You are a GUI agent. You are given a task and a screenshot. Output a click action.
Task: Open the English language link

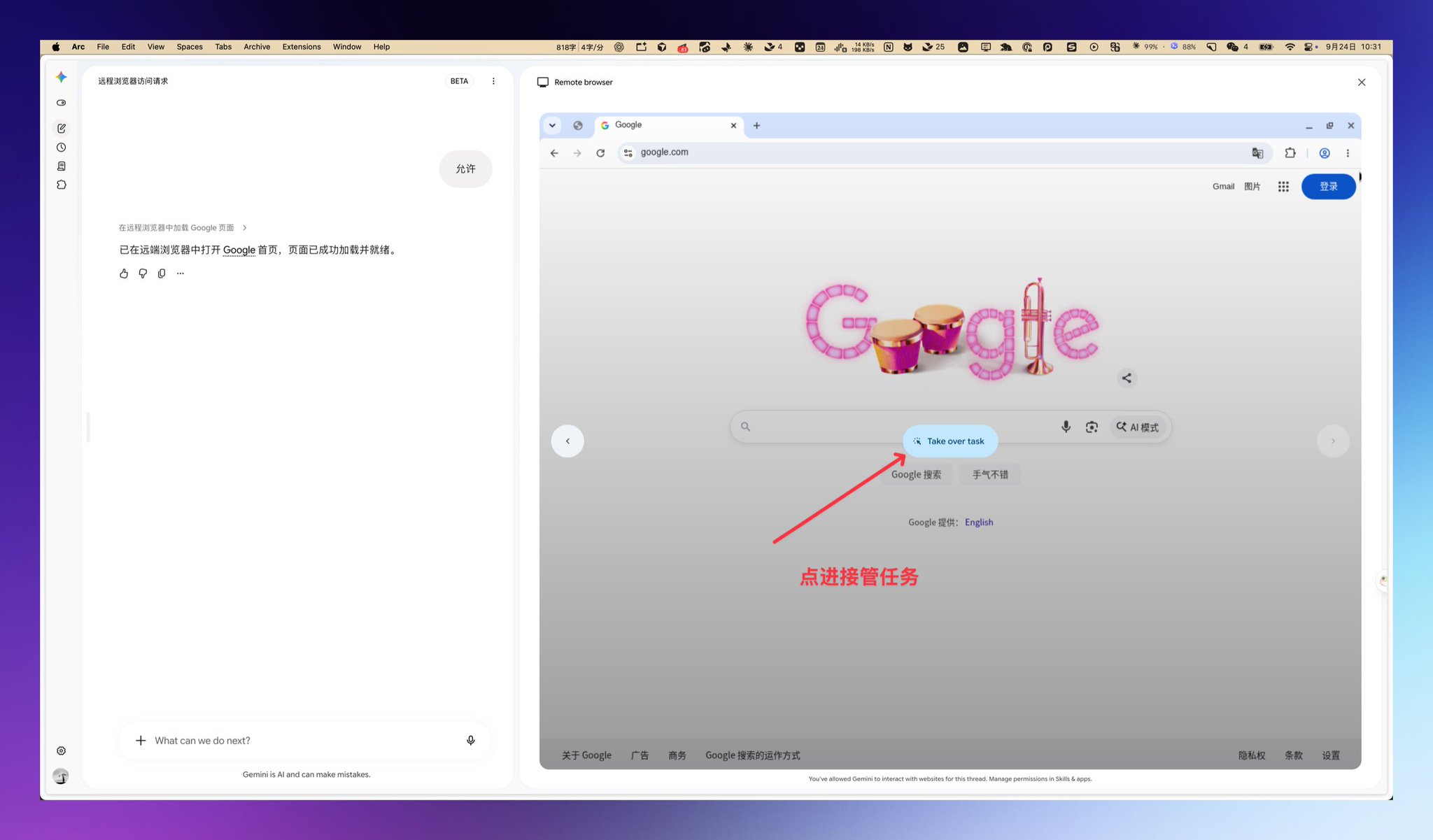(979, 522)
